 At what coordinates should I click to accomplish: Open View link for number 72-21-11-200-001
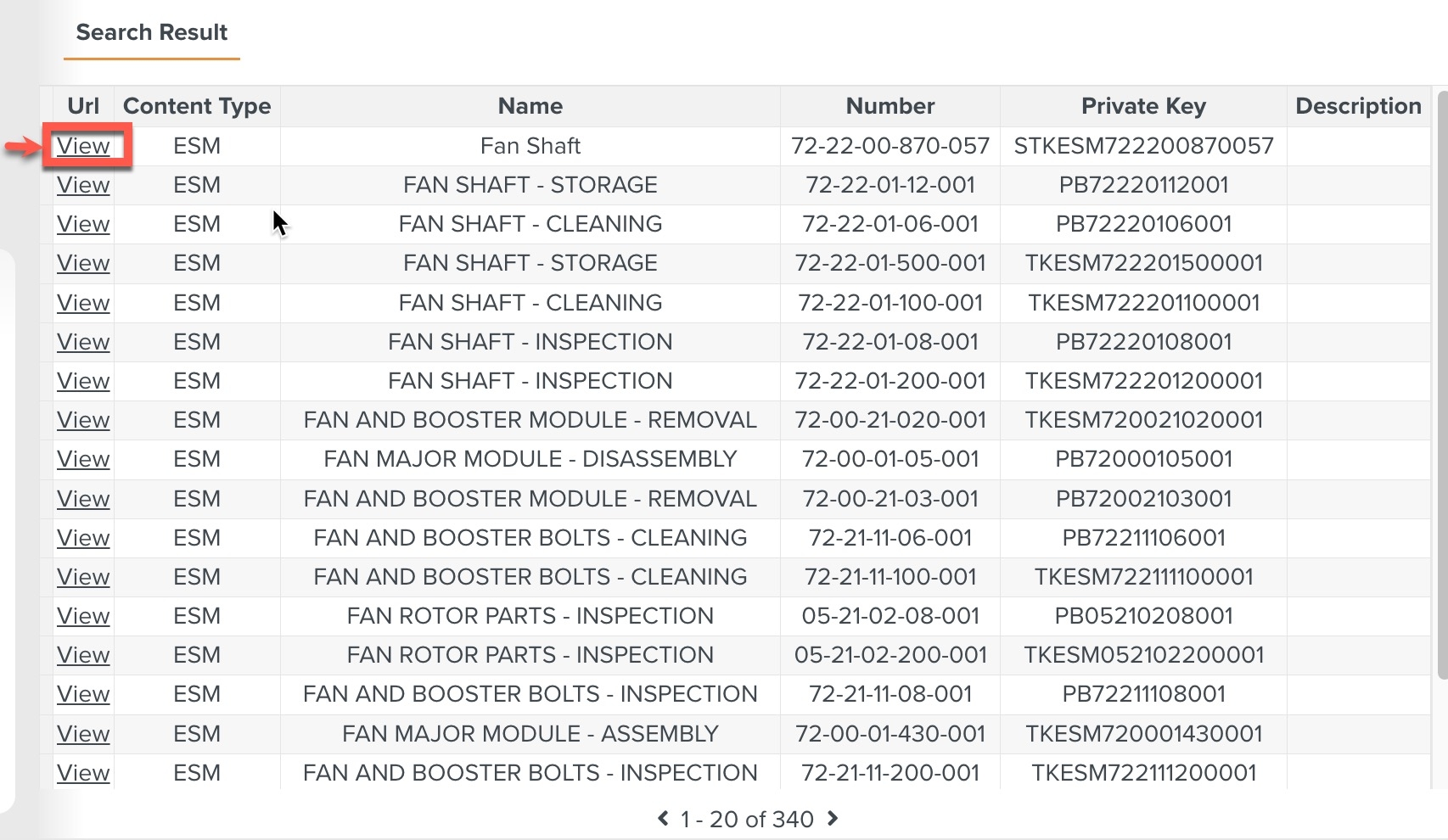[83, 773]
